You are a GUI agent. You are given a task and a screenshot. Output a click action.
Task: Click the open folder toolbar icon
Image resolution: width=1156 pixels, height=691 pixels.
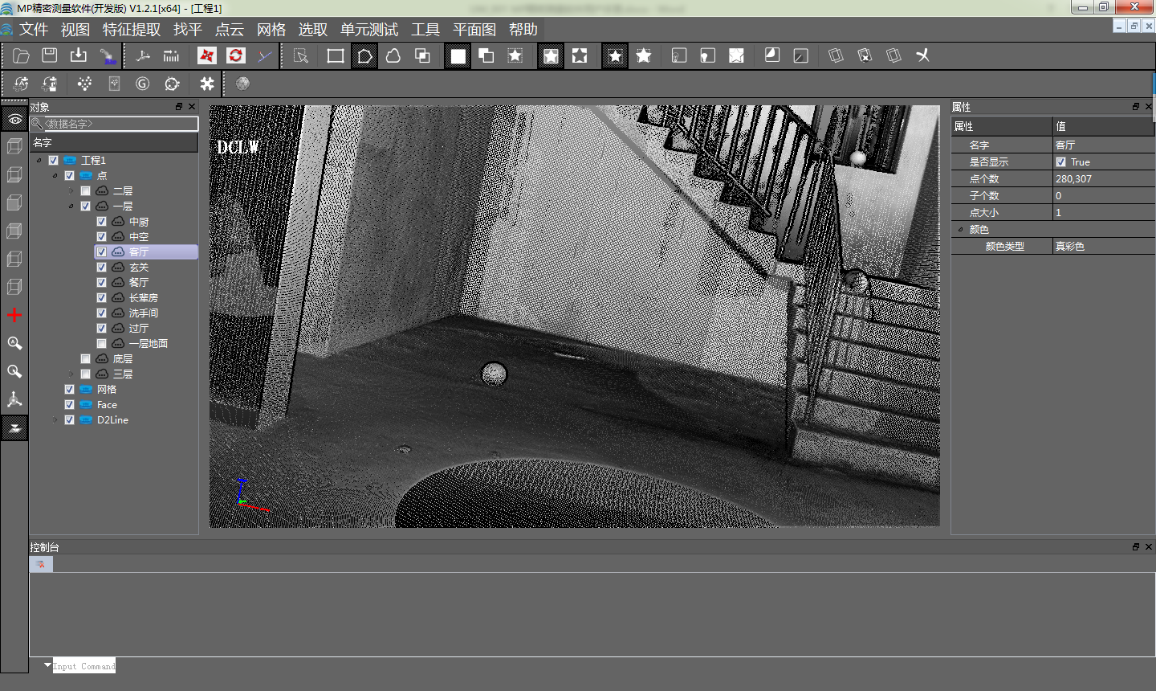[x=21, y=56]
